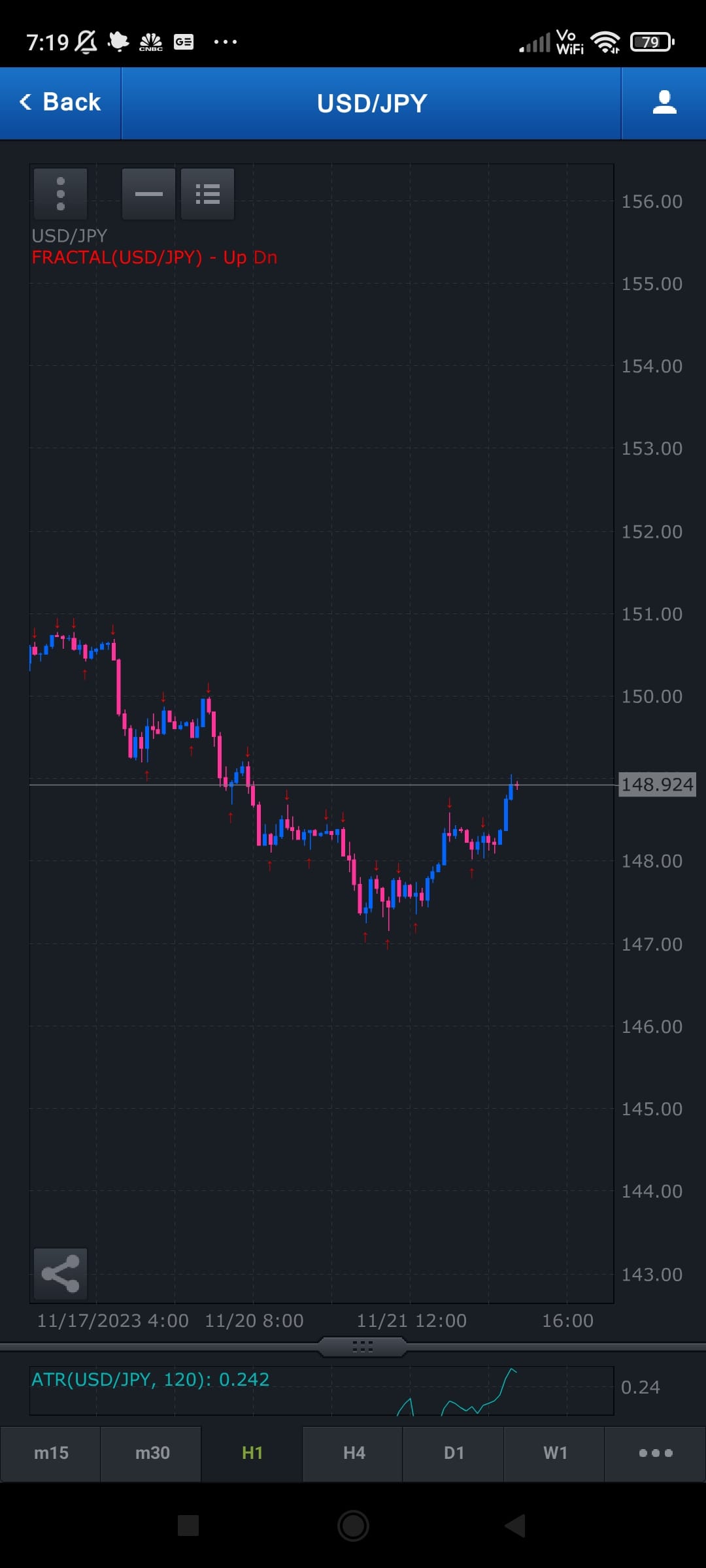Share the chart via share icon

click(x=60, y=1273)
